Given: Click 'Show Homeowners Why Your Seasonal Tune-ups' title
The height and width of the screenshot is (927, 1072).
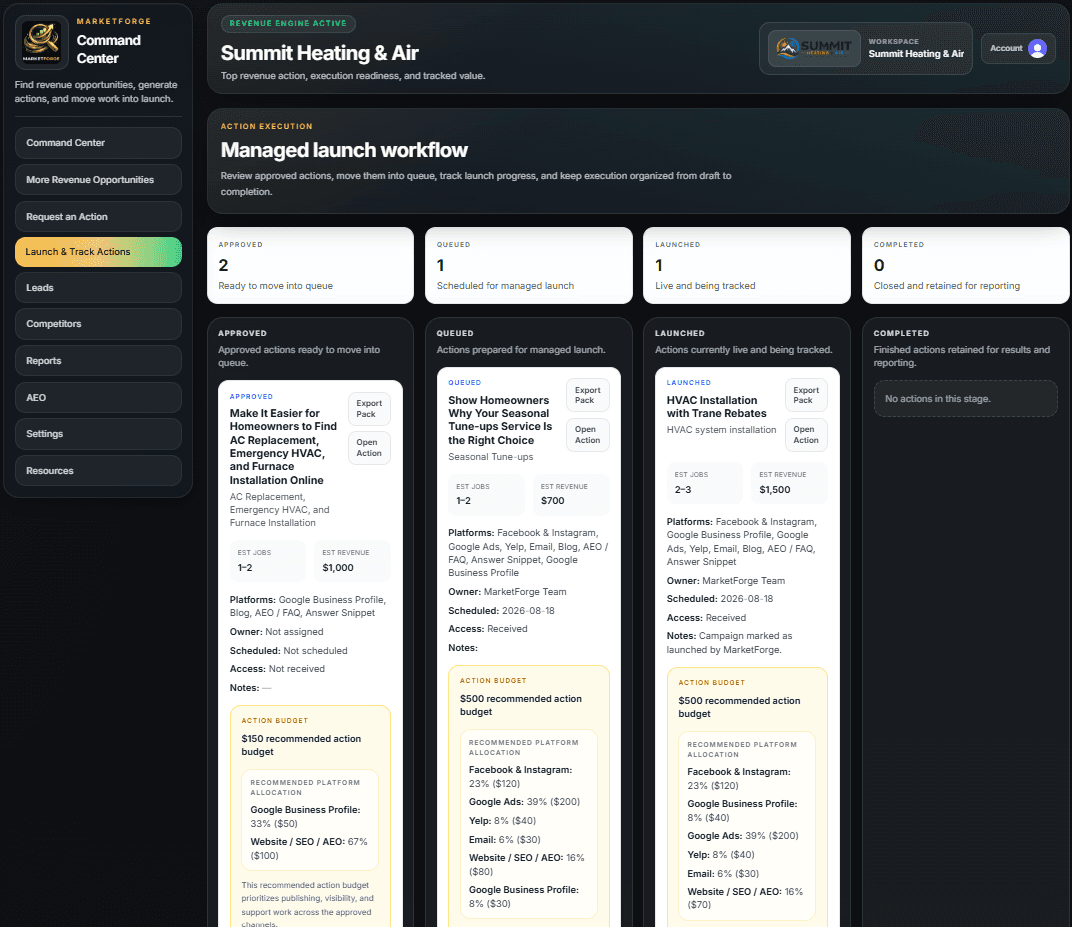Looking at the screenshot, I should tap(500, 420).
